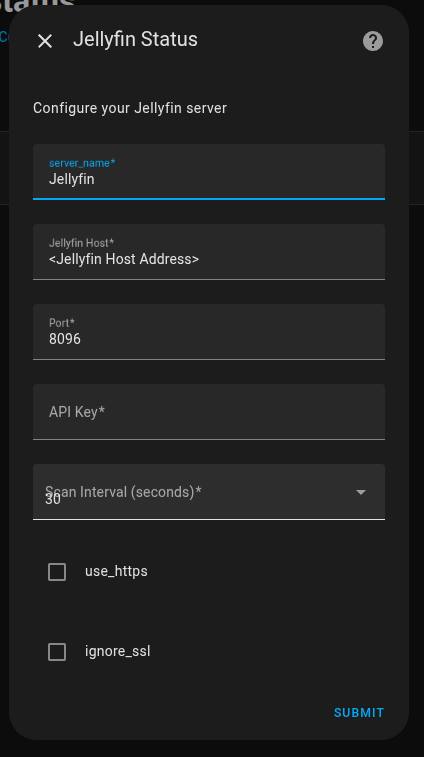The image size is (424, 757).
Task: Click the 'Jellyfin' text in server_name
Action: (x=71, y=179)
